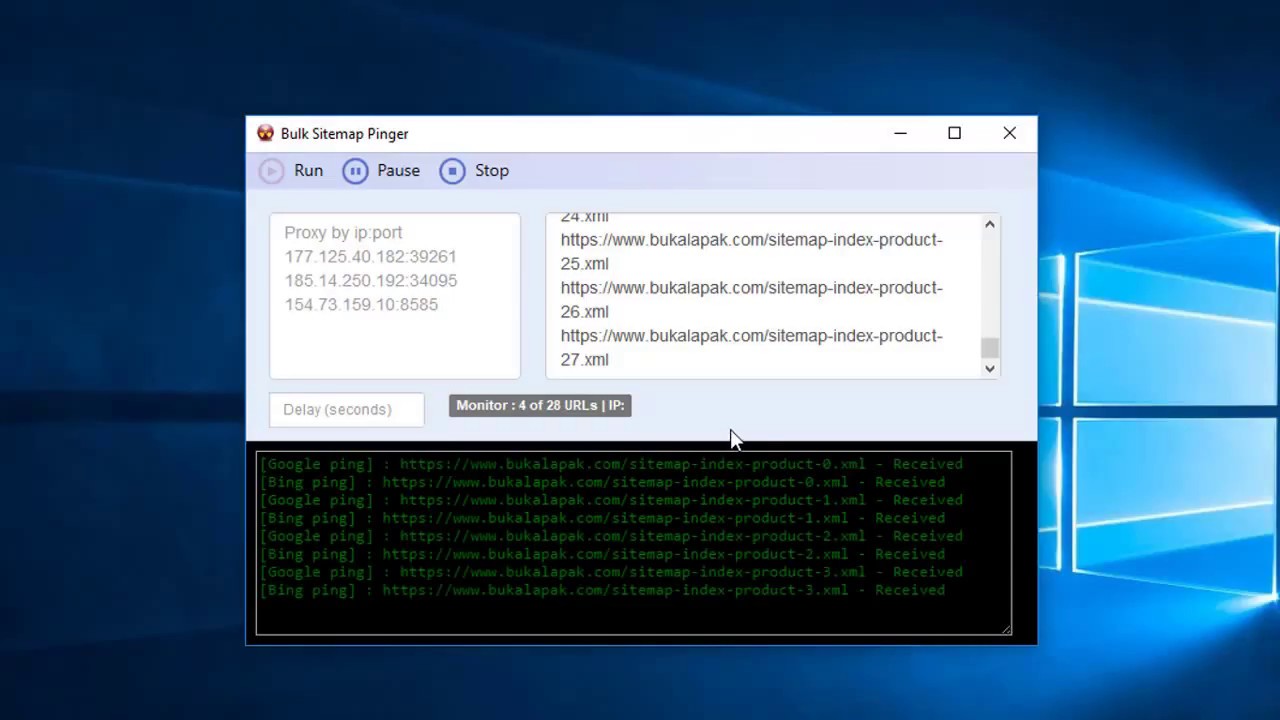Close the Bulk Sitemap Pinger window
The width and height of the screenshot is (1280, 720).
pos(1009,133)
